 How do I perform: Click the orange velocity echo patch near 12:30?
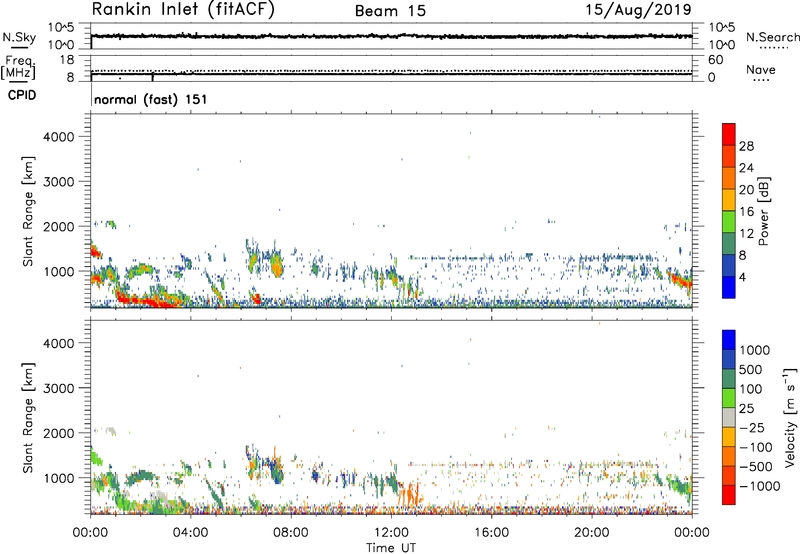click(x=409, y=493)
